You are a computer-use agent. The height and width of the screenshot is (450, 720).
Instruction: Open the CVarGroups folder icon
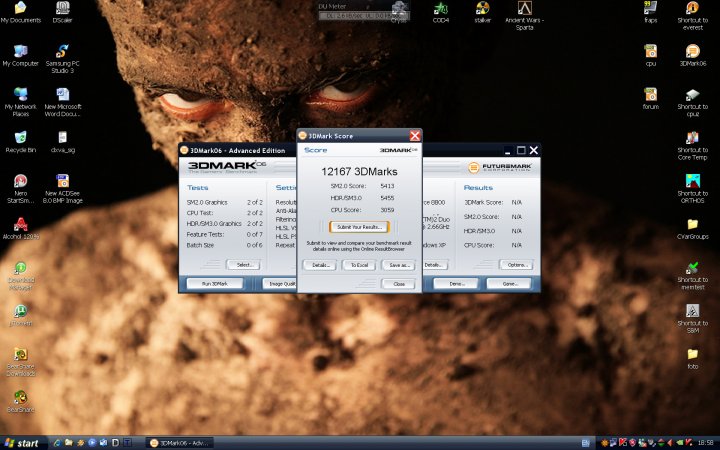click(692, 229)
